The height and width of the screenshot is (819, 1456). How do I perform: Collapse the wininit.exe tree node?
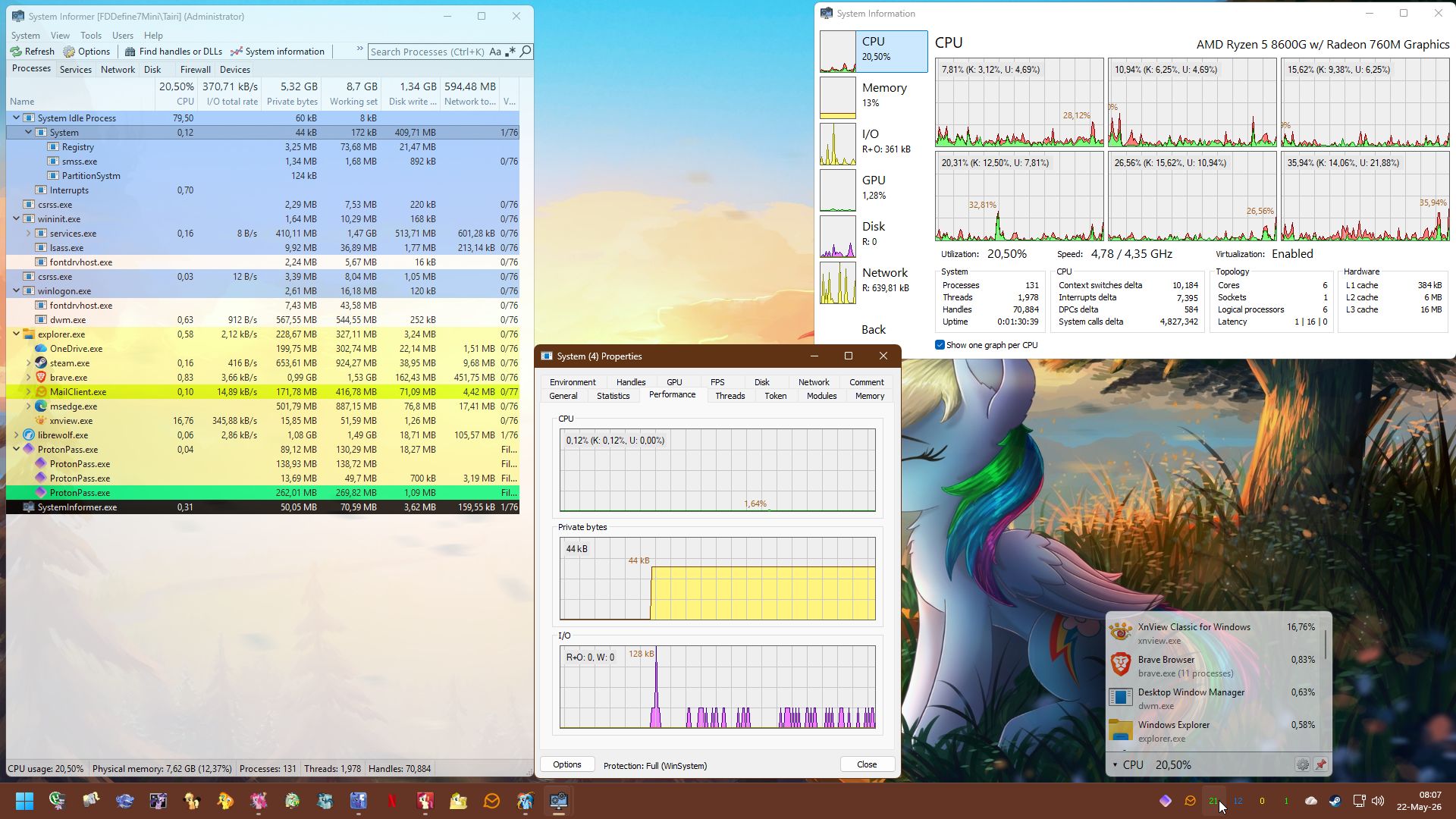(16, 219)
